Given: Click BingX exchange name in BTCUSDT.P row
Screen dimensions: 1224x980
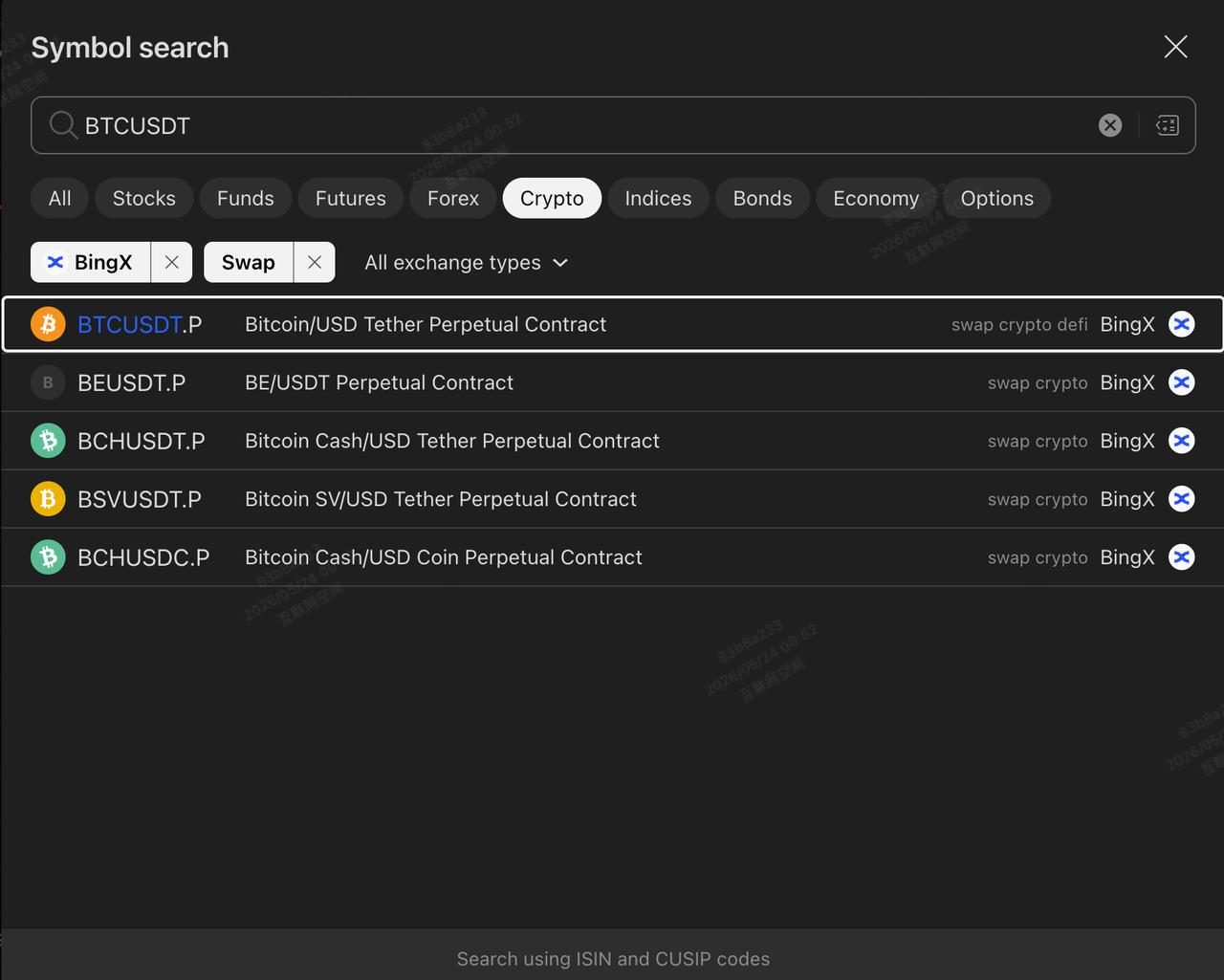Looking at the screenshot, I should click(x=1127, y=324).
